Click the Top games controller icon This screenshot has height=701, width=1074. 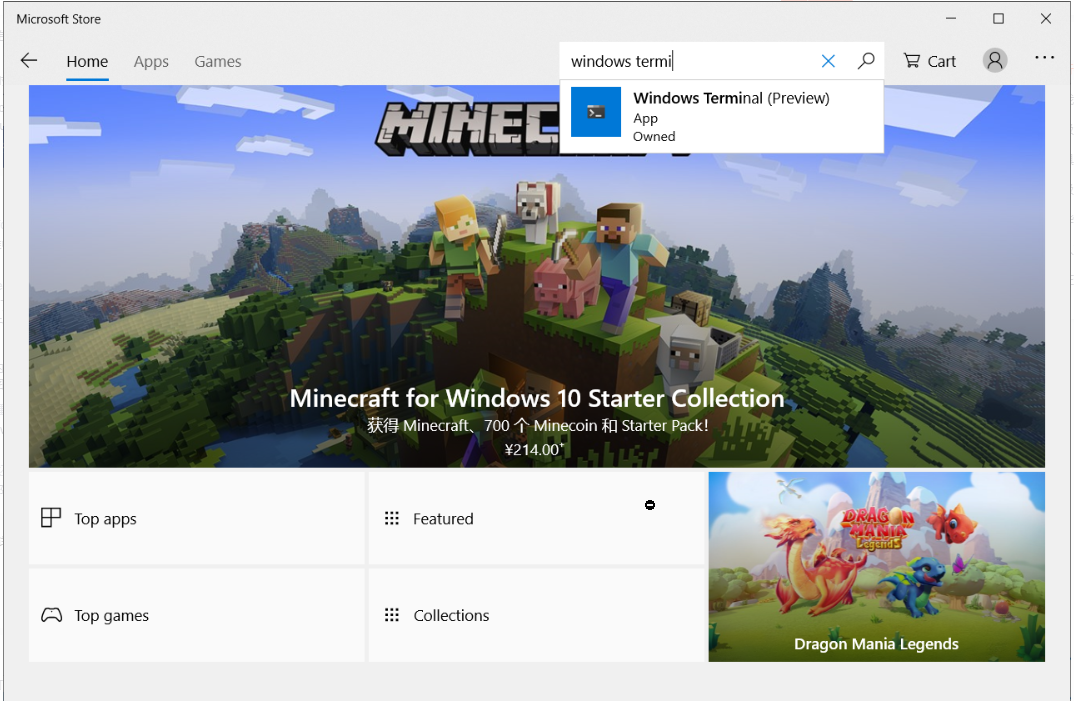pyautogui.click(x=51, y=615)
